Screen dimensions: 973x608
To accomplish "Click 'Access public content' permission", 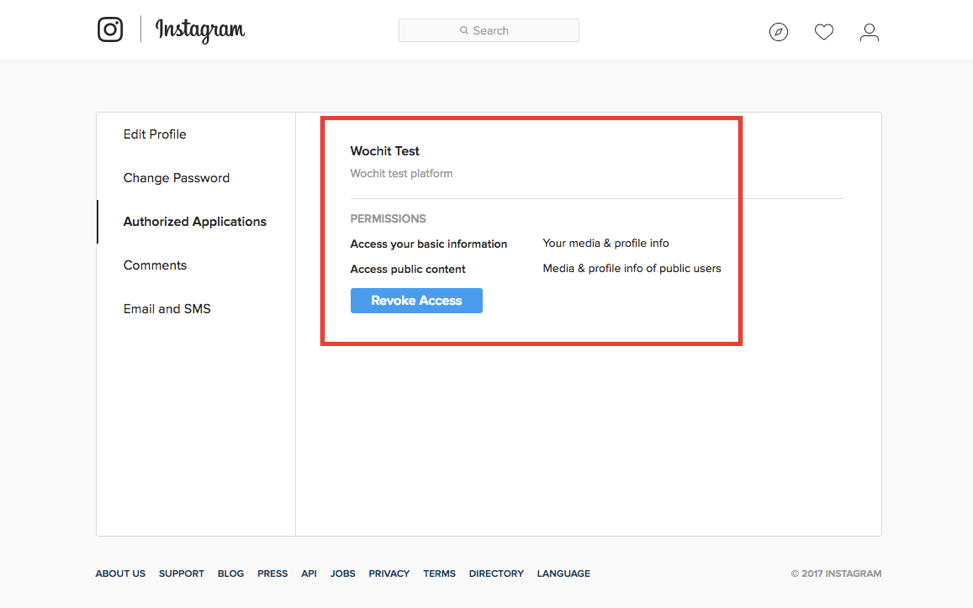I will [x=408, y=269].
